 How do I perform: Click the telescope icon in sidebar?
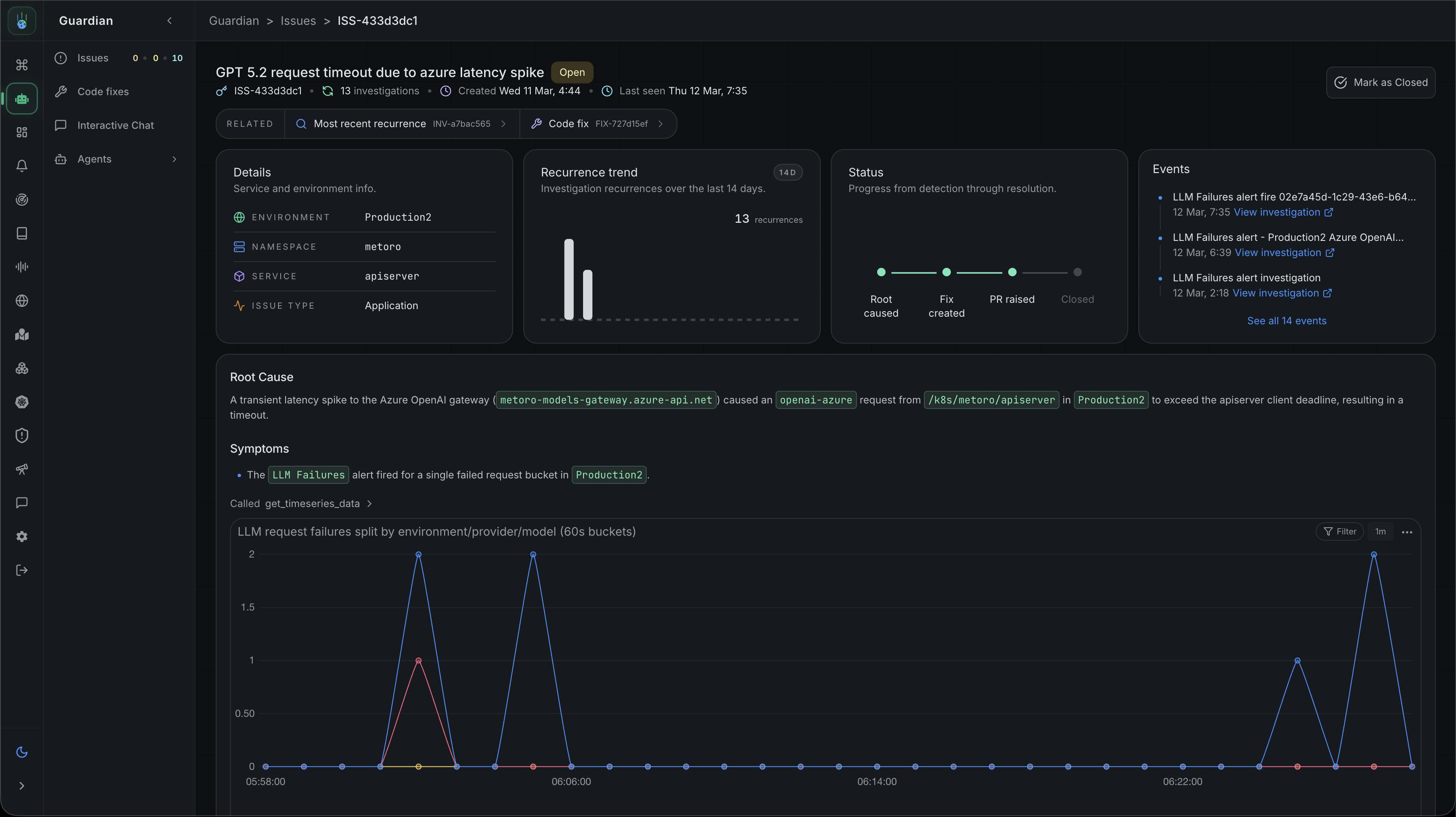(x=21, y=469)
